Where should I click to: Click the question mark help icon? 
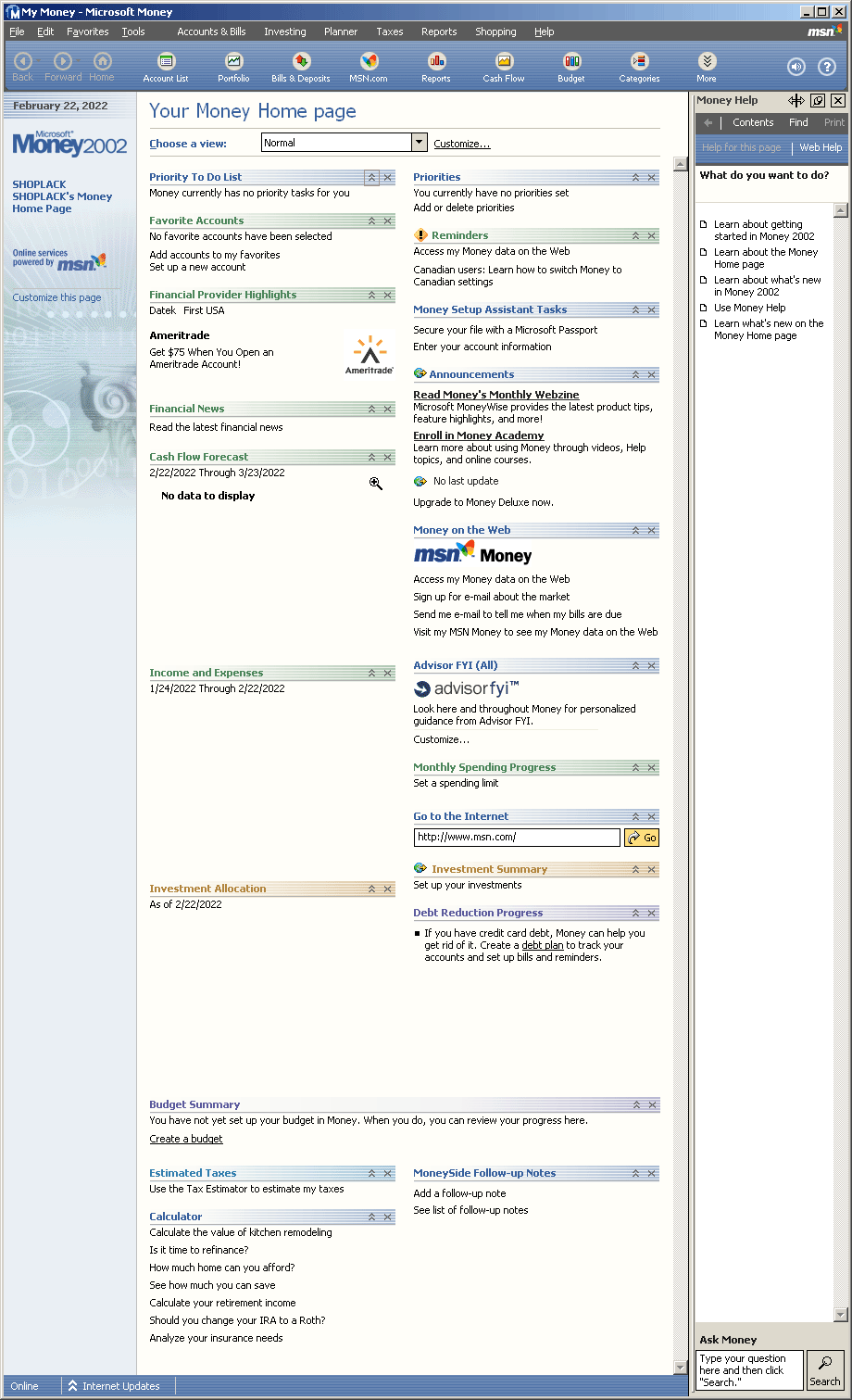(x=827, y=67)
